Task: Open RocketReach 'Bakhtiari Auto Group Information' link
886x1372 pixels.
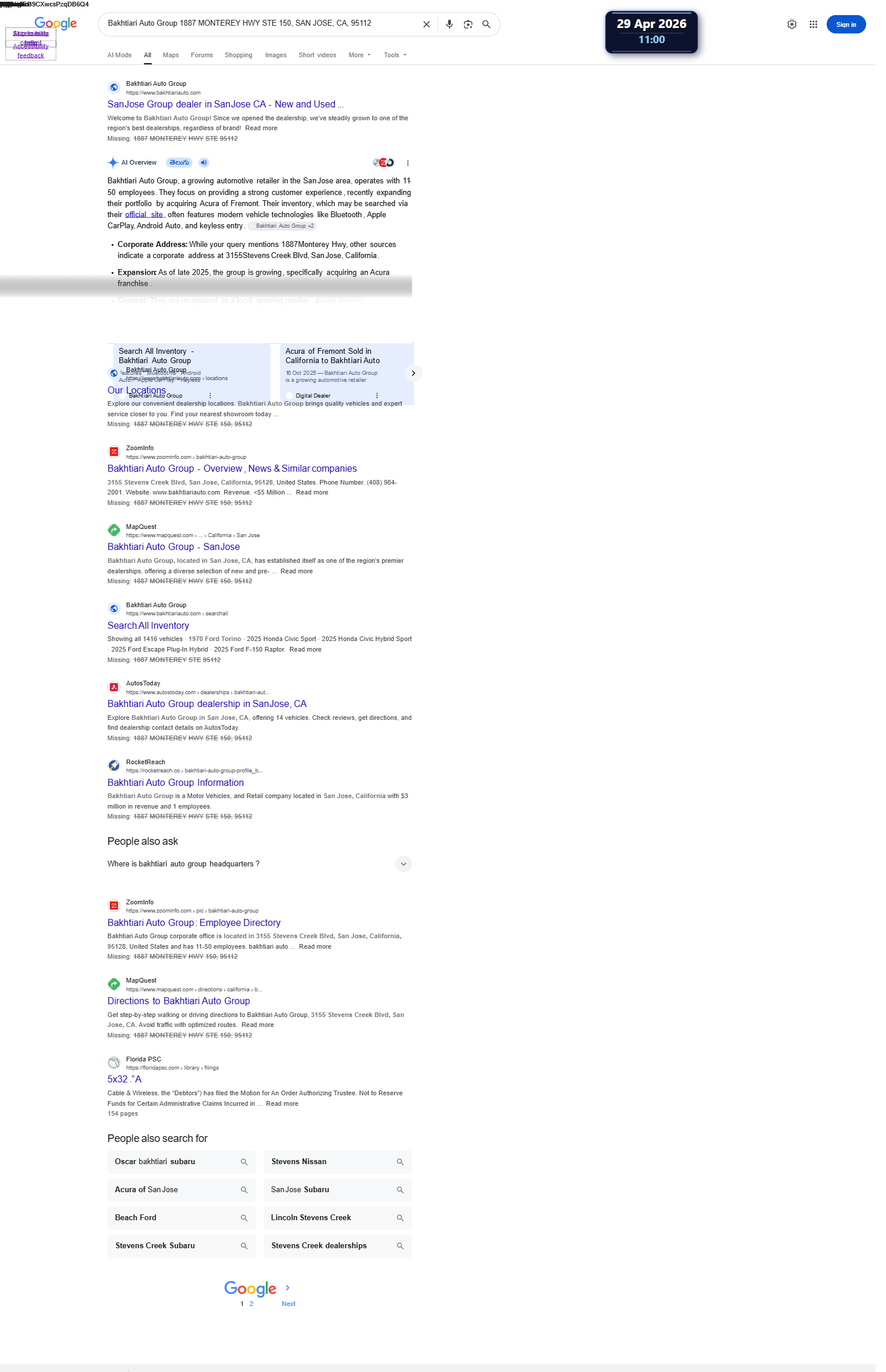Action: pyautogui.click(x=175, y=783)
